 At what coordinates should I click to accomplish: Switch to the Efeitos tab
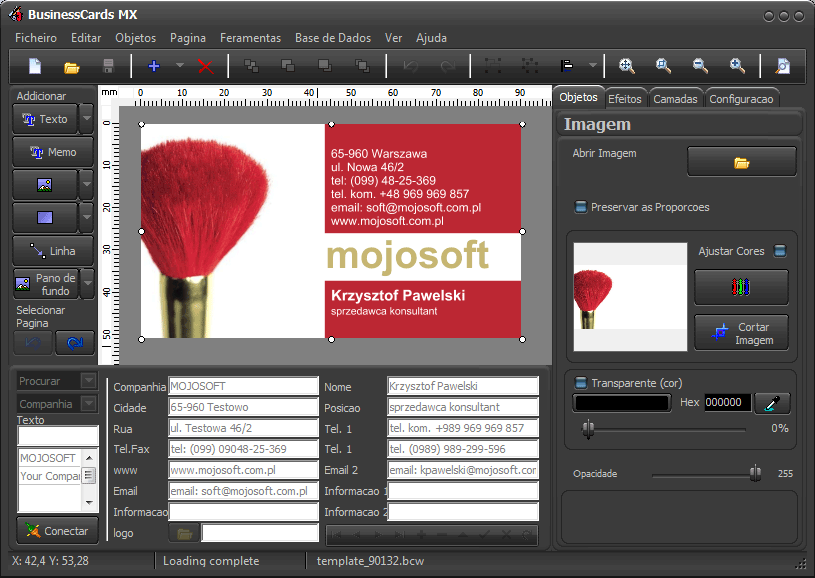625,99
